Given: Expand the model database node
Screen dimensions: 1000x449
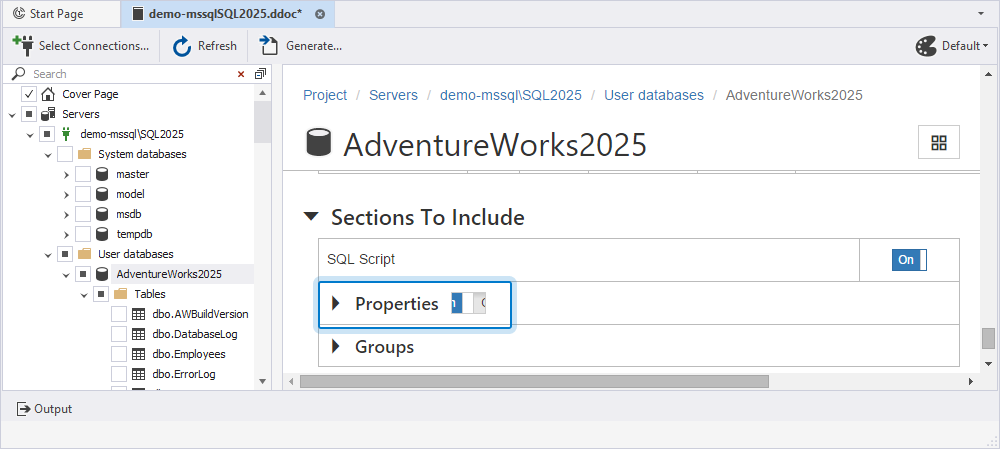Looking at the screenshot, I should 66,194.
